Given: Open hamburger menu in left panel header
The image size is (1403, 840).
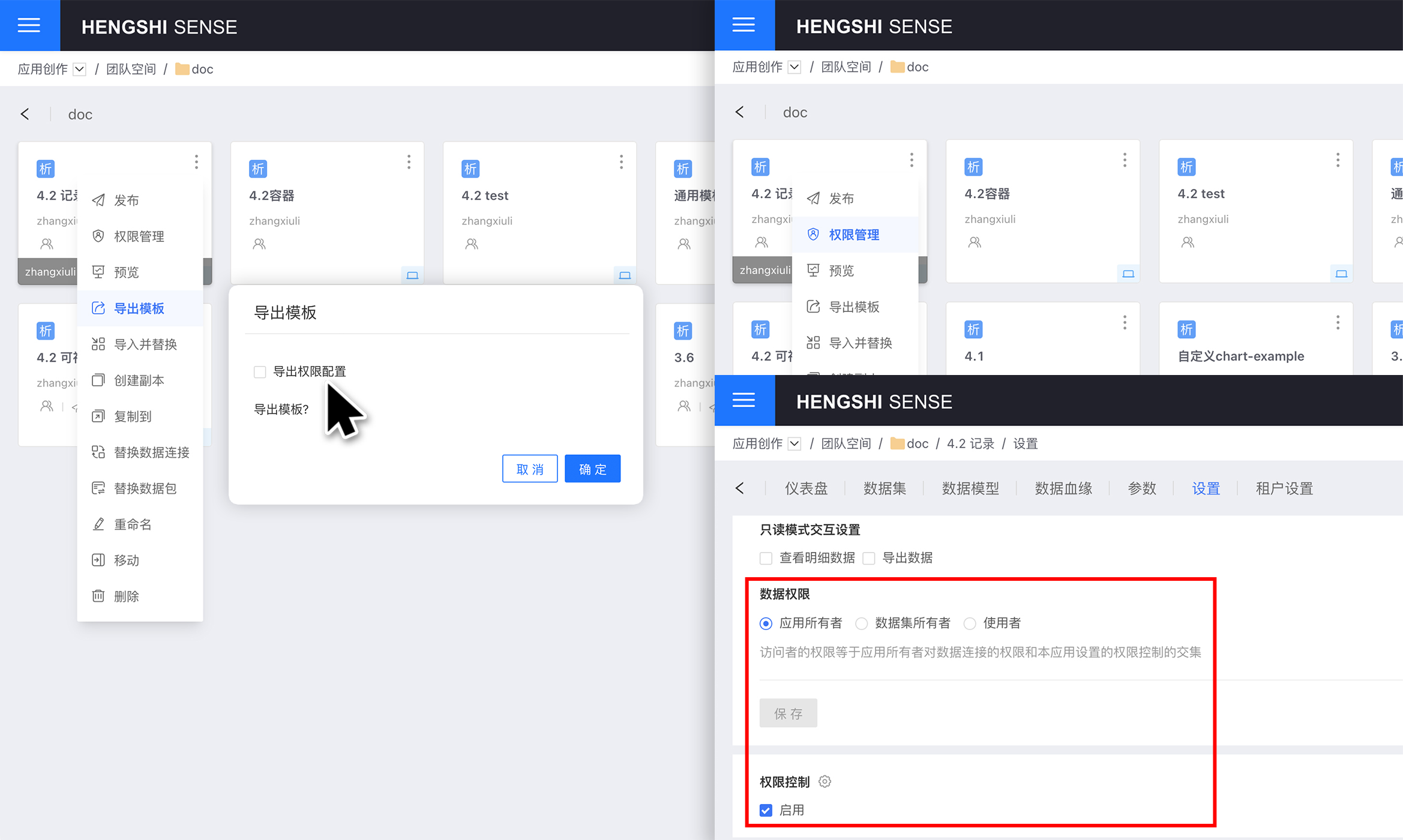Looking at the screenshot, I should click(29, 25).
